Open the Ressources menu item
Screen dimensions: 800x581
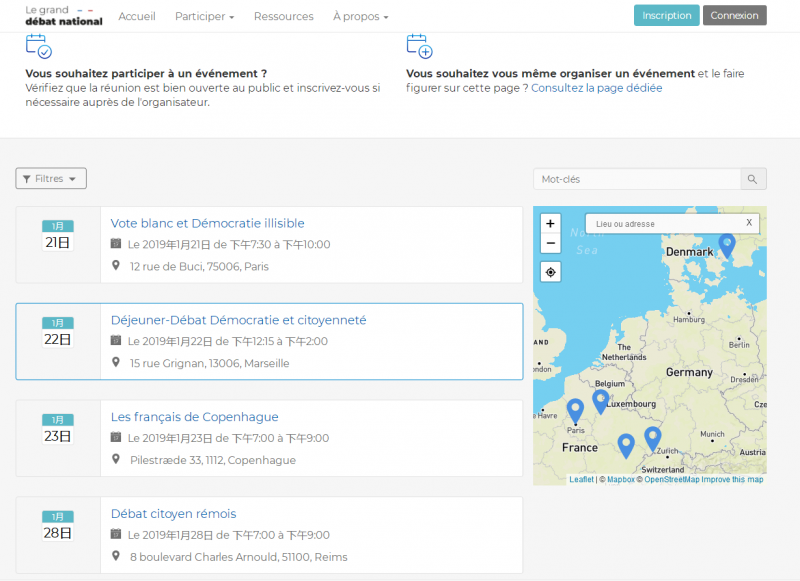283,16
